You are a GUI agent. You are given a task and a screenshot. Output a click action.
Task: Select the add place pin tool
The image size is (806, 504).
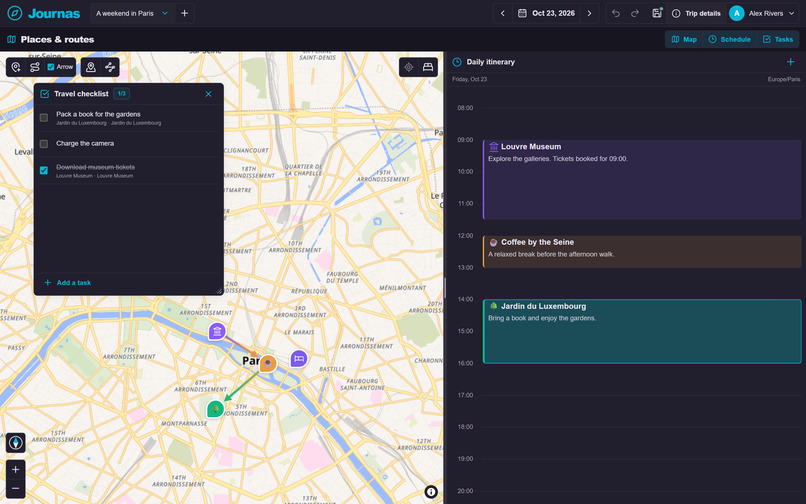click(x=16, y=67)
